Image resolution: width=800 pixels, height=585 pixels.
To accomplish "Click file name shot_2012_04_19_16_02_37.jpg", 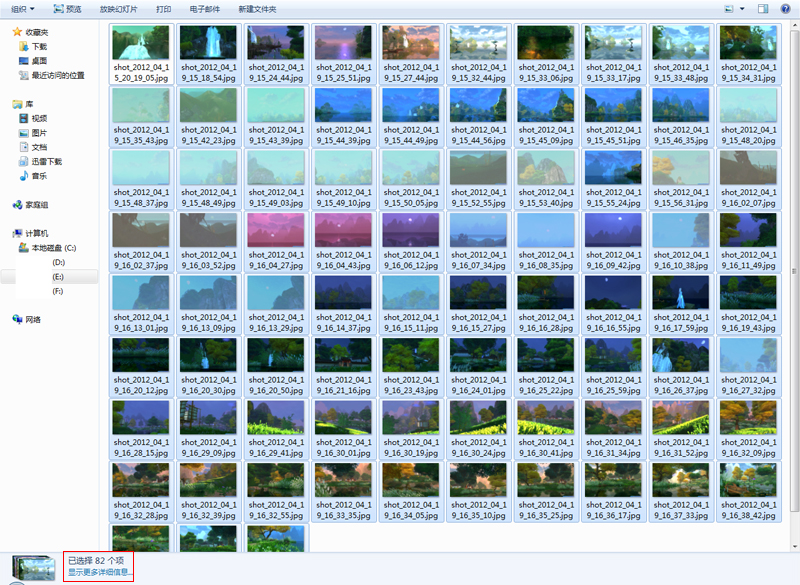I will click(x=141, y=260).
